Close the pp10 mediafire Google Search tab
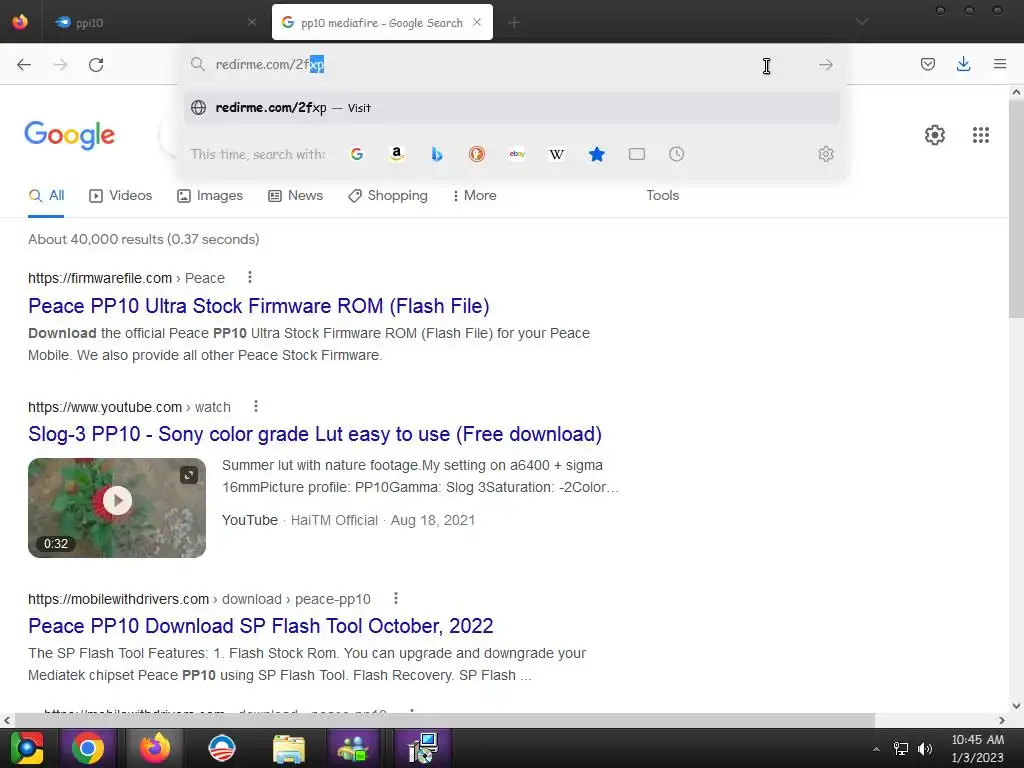The image size is (1024, 768). (x=477, y=22)
